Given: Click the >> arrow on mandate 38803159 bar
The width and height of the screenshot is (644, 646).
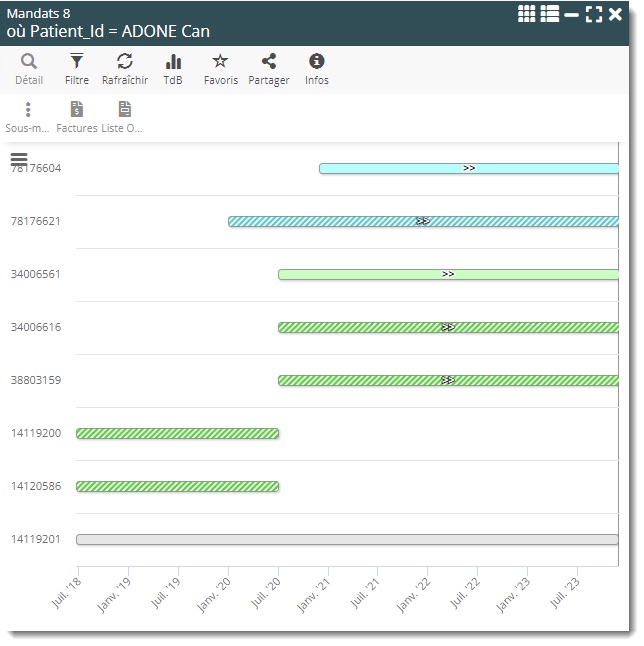Looking at the screenshot, I should click(x=448, y=380).
